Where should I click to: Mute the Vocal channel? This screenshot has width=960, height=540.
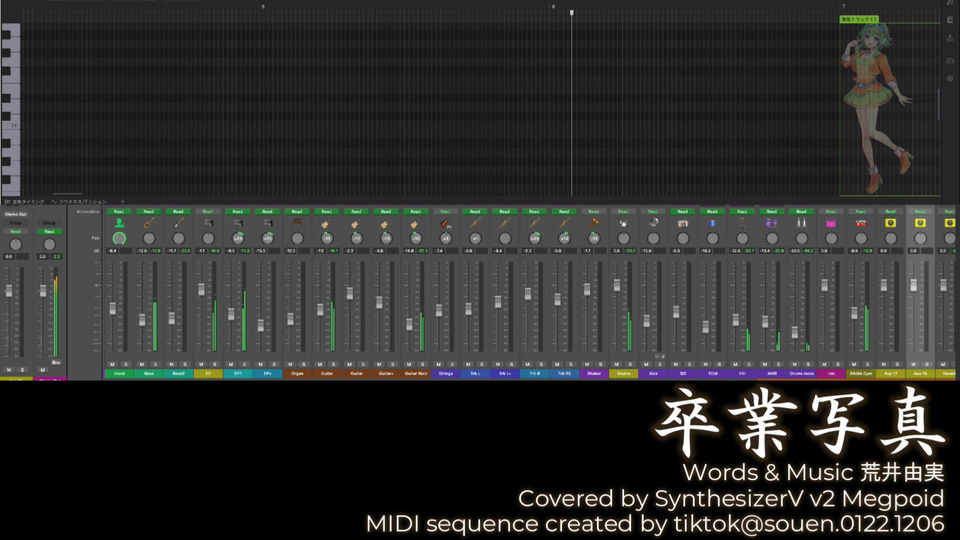tap(113, 364)
